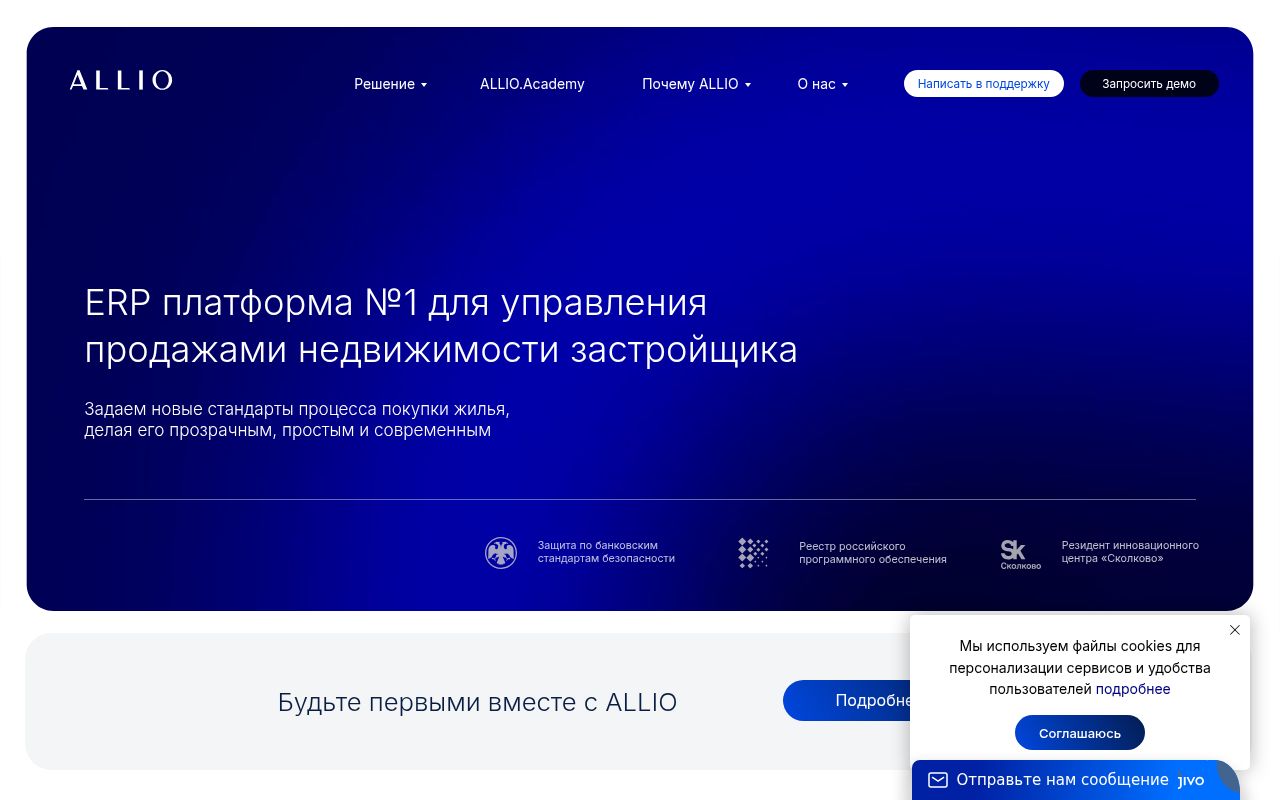Click the Russian software registry dotted icon
The width and height of the screenshot is (1280, 800).
[753, 553]
